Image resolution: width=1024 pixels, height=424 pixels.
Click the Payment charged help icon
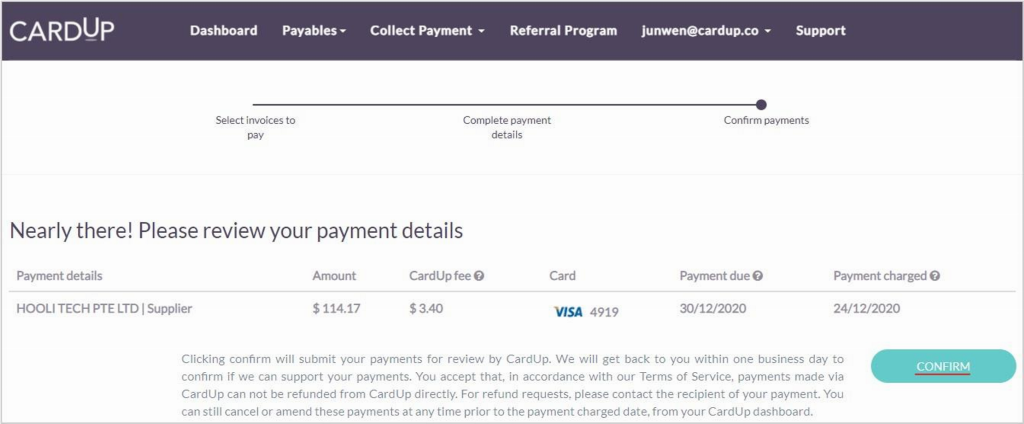(935, 276)
